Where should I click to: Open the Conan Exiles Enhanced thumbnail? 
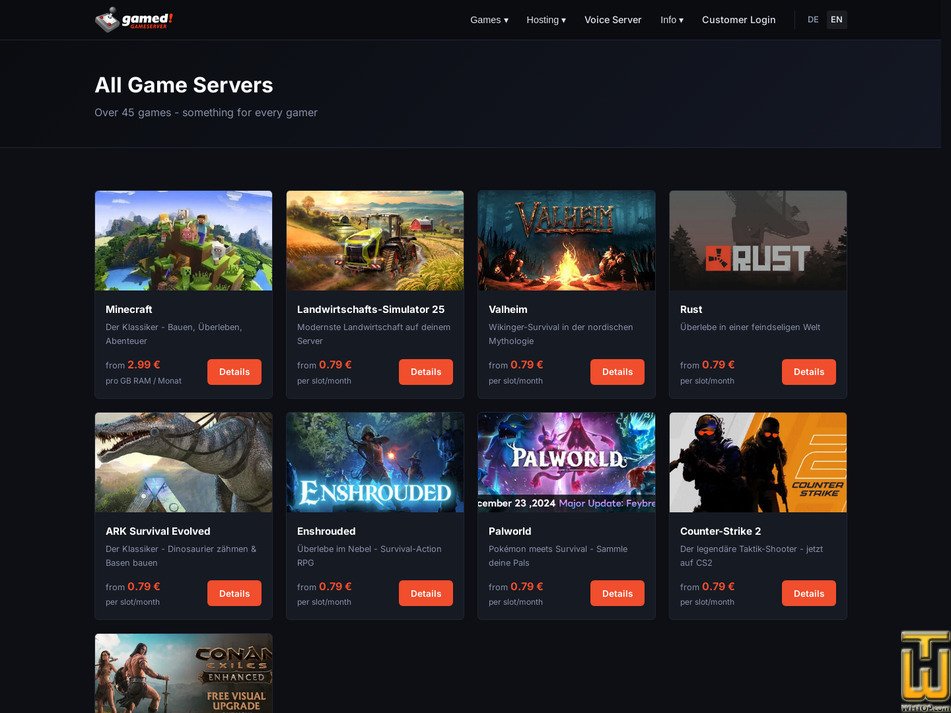[x=183, y=674]
